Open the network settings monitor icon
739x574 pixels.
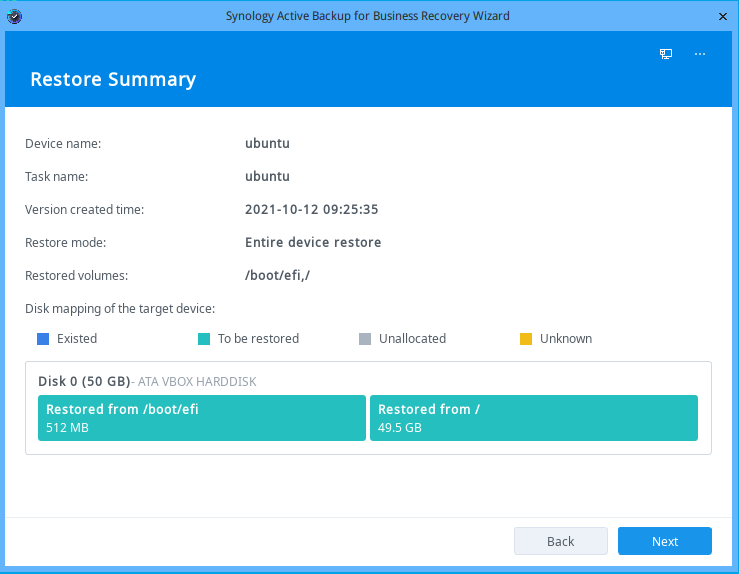pos(666,54)
